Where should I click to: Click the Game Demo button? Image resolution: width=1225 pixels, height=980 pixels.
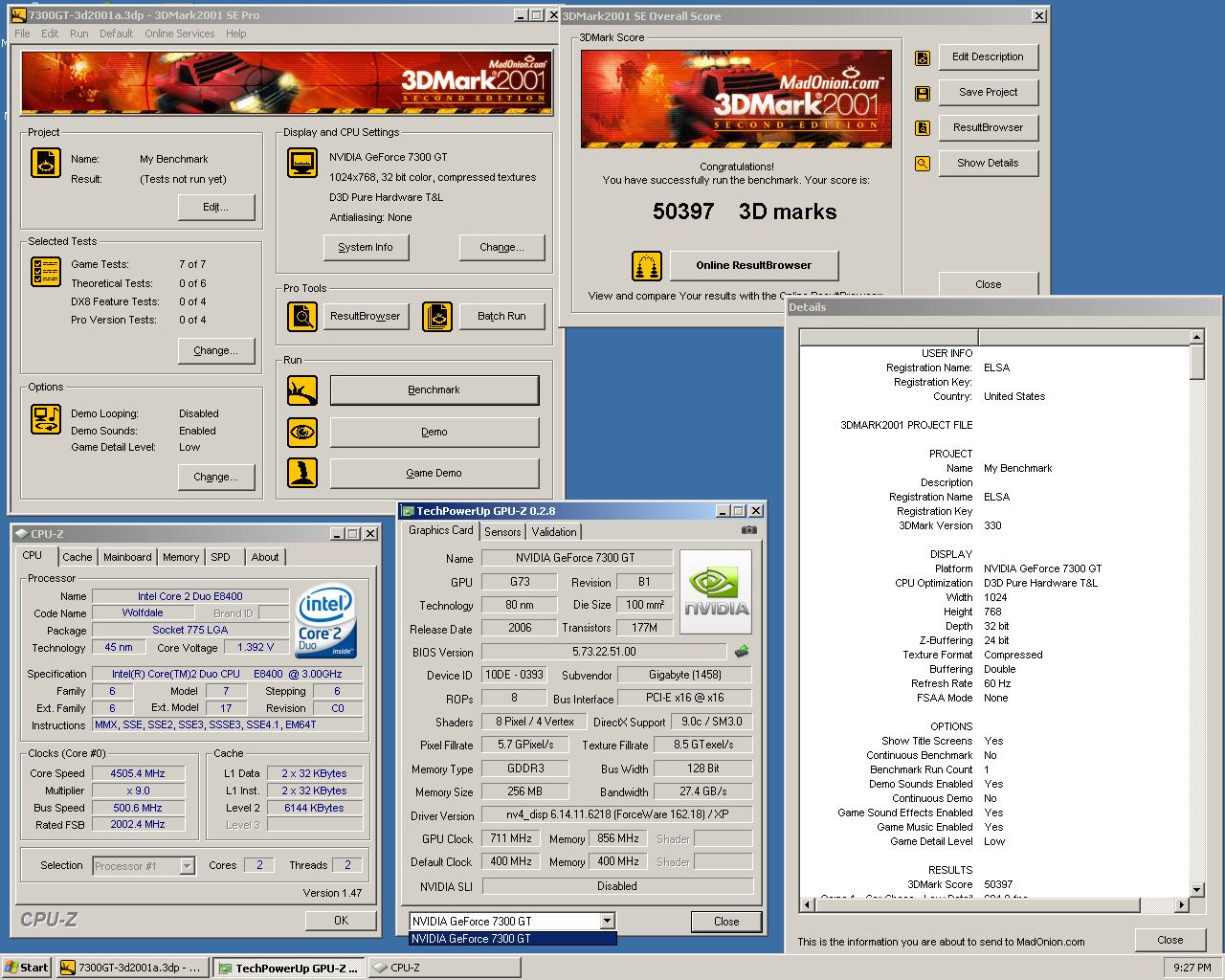(434, 474)
